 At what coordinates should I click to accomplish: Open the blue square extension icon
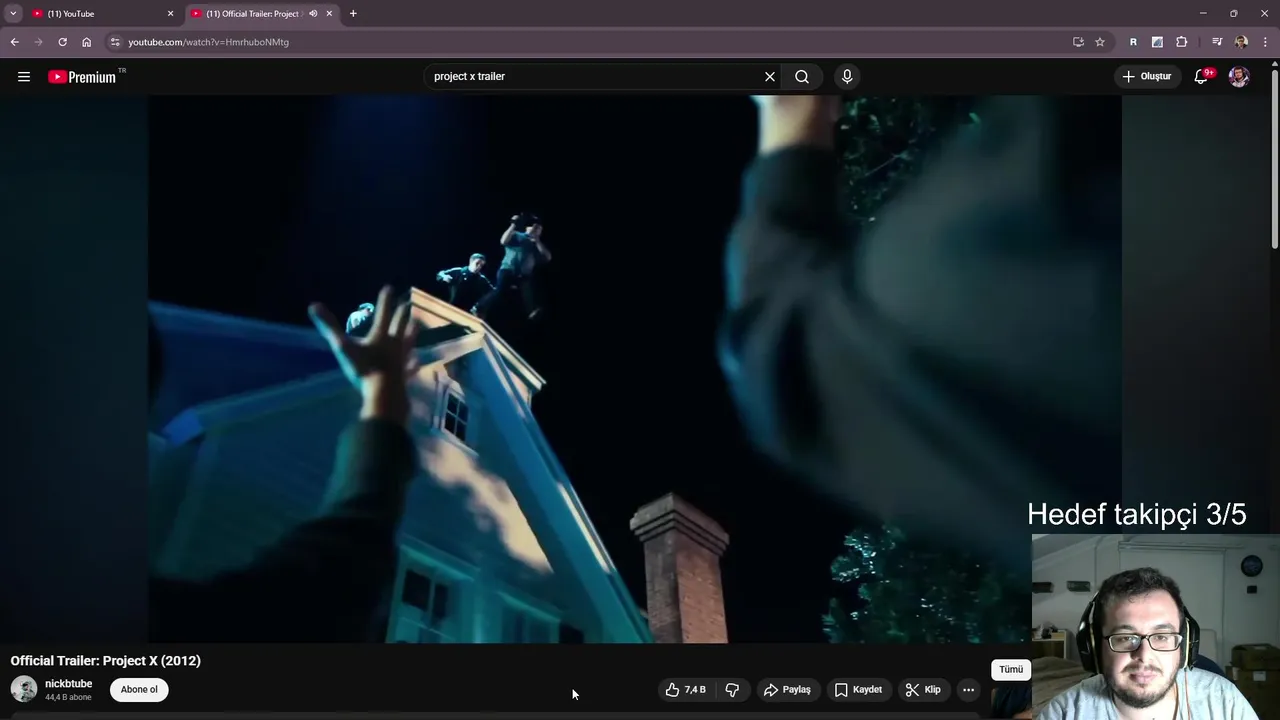1157,42
